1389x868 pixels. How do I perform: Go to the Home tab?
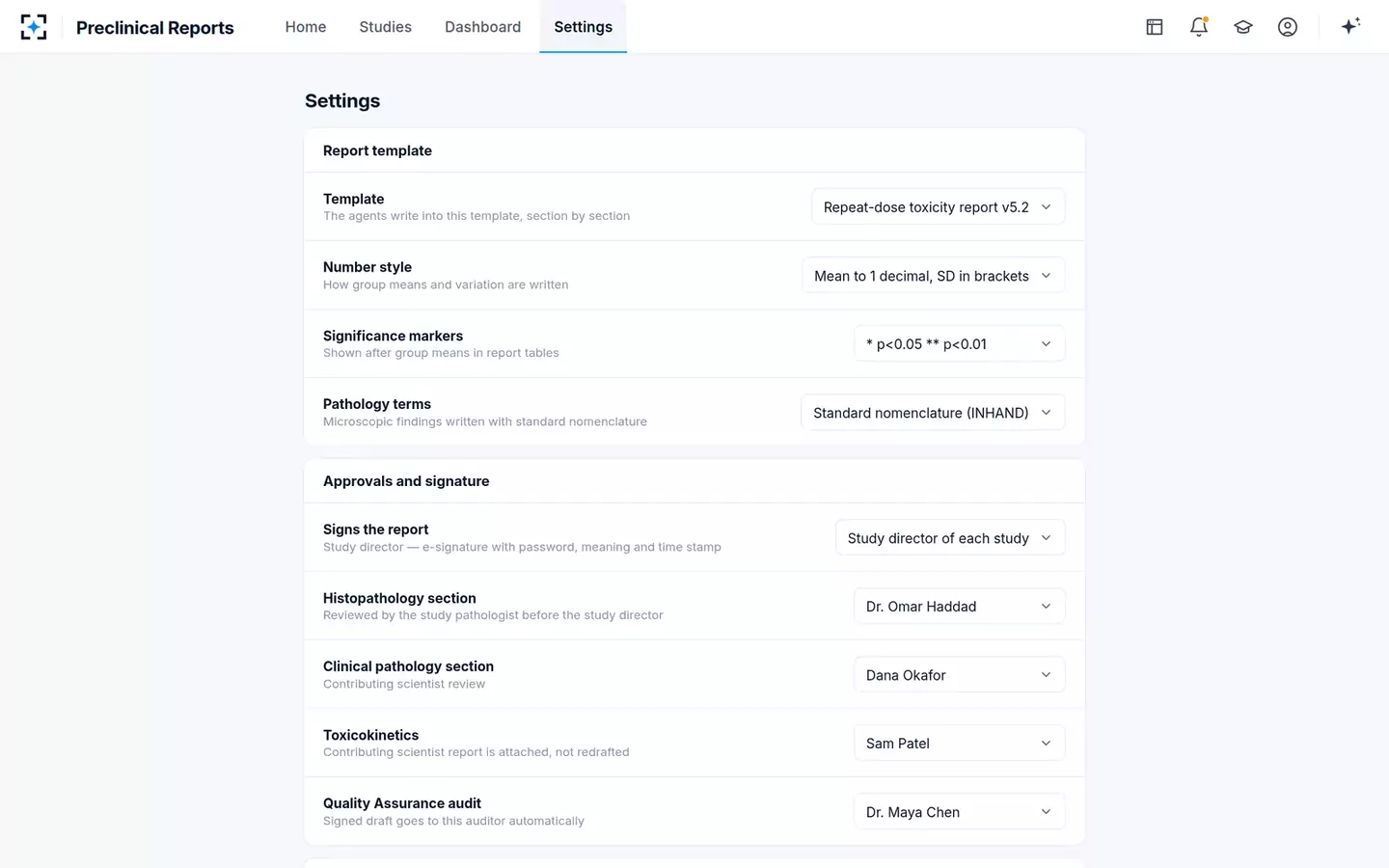(x=306, y=27)
